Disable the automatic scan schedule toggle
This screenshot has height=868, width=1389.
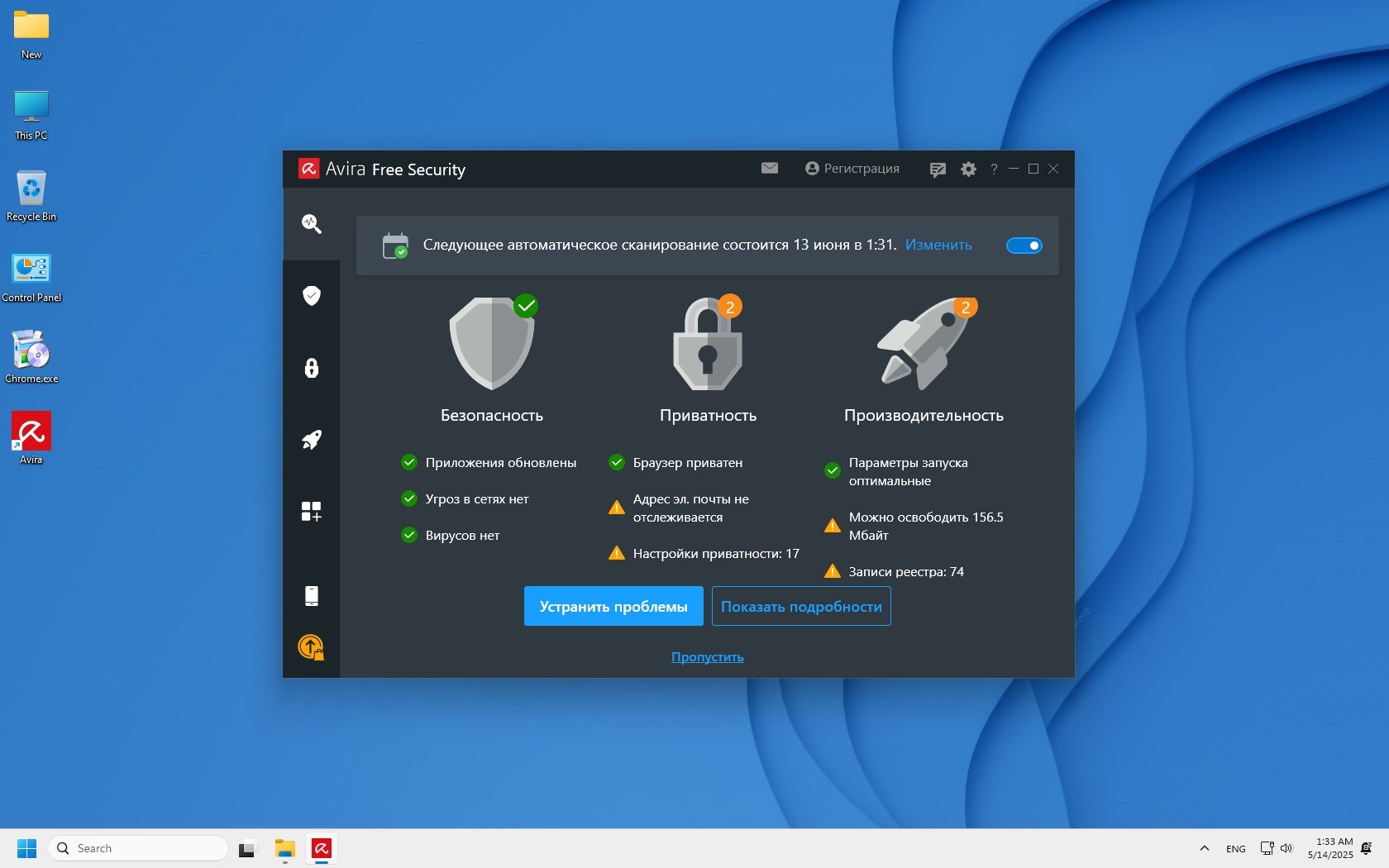coord(1024,246)
